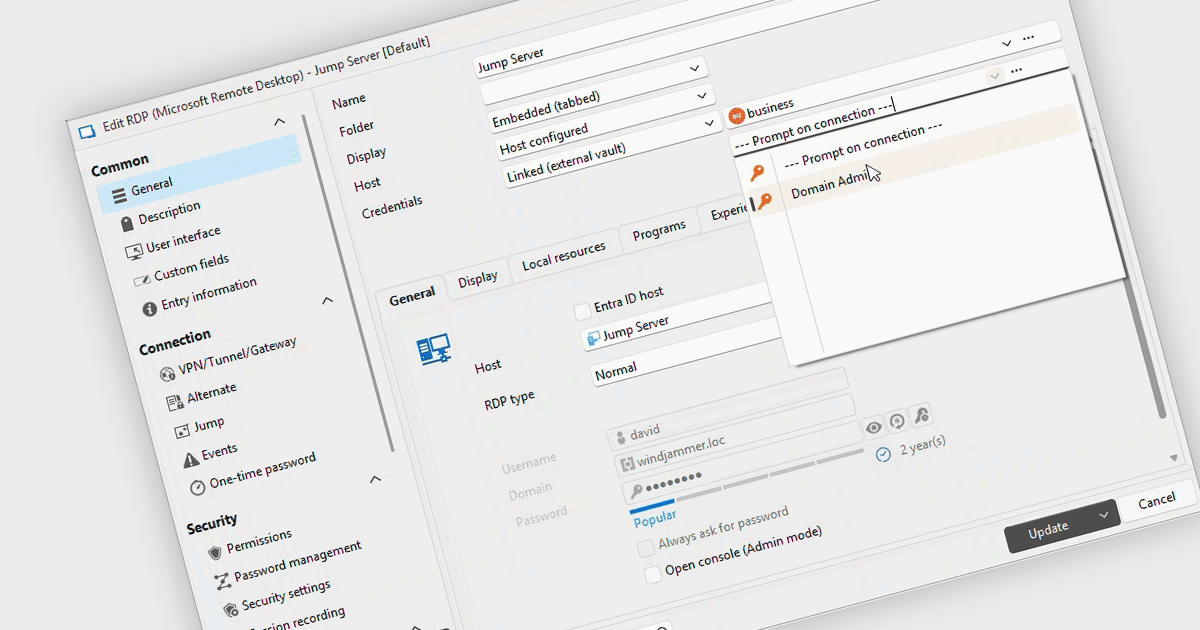
Task: Click the large blue RDP computer icon
Action: 434,349
